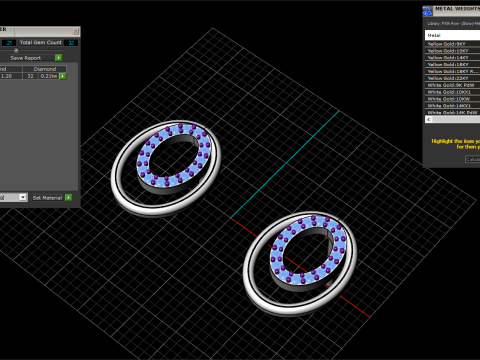Select White Gold 10KX1 in the list
This screenshot has height=360, width=480.
(452, 92)
